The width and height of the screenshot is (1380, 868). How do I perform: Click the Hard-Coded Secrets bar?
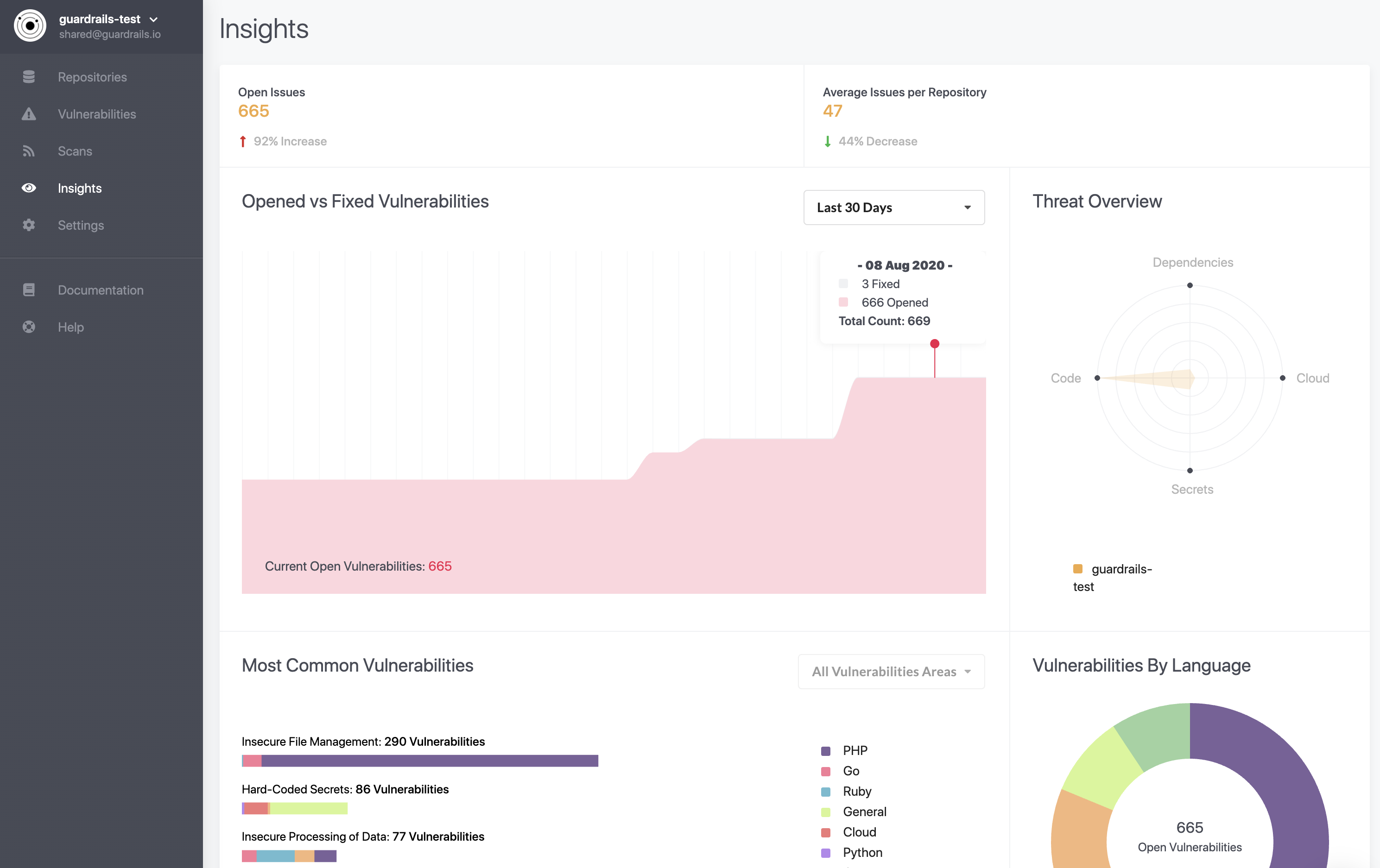tap(295, 808)
